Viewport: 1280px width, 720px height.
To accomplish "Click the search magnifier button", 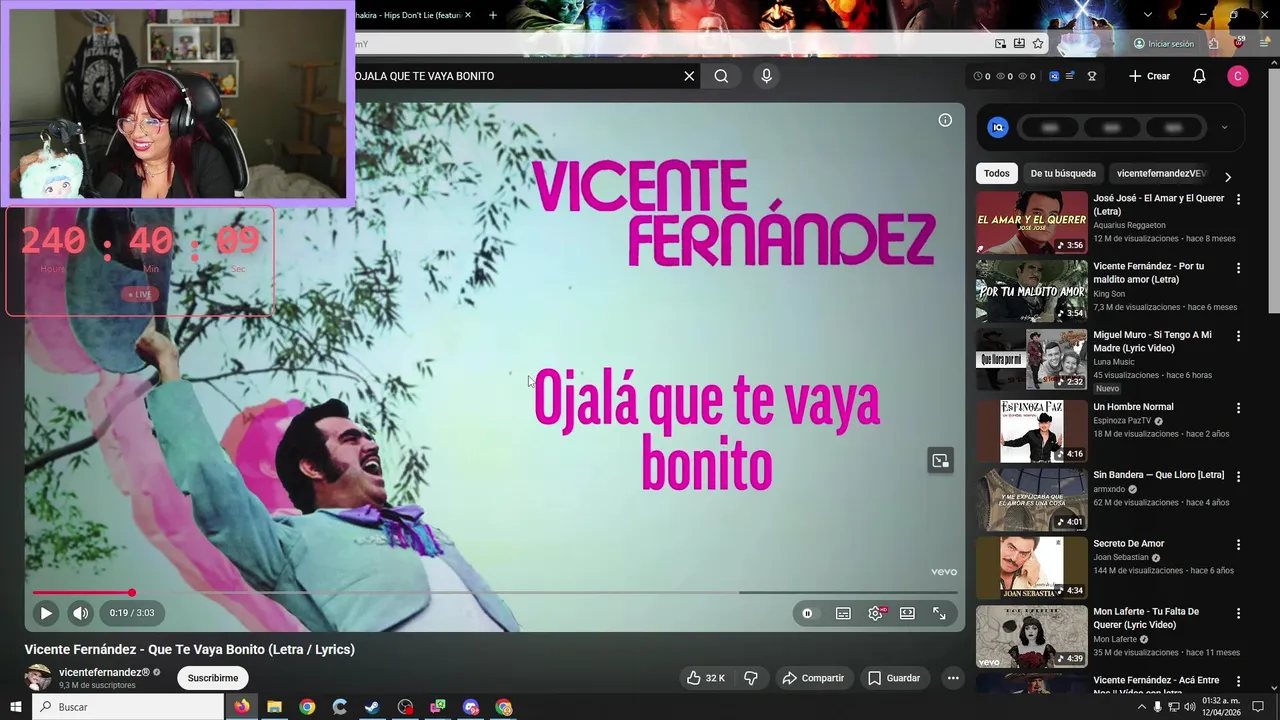I will tap(721, 76).
